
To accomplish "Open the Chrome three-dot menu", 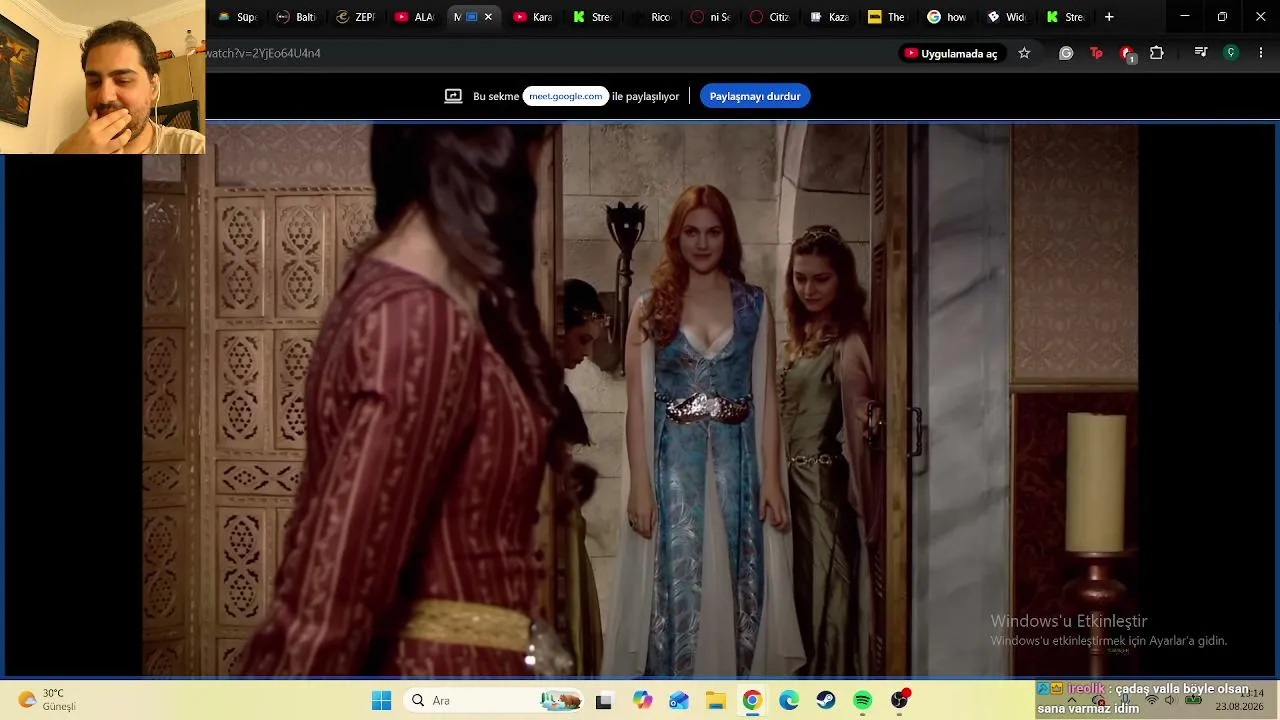I will coord(1261,53).
